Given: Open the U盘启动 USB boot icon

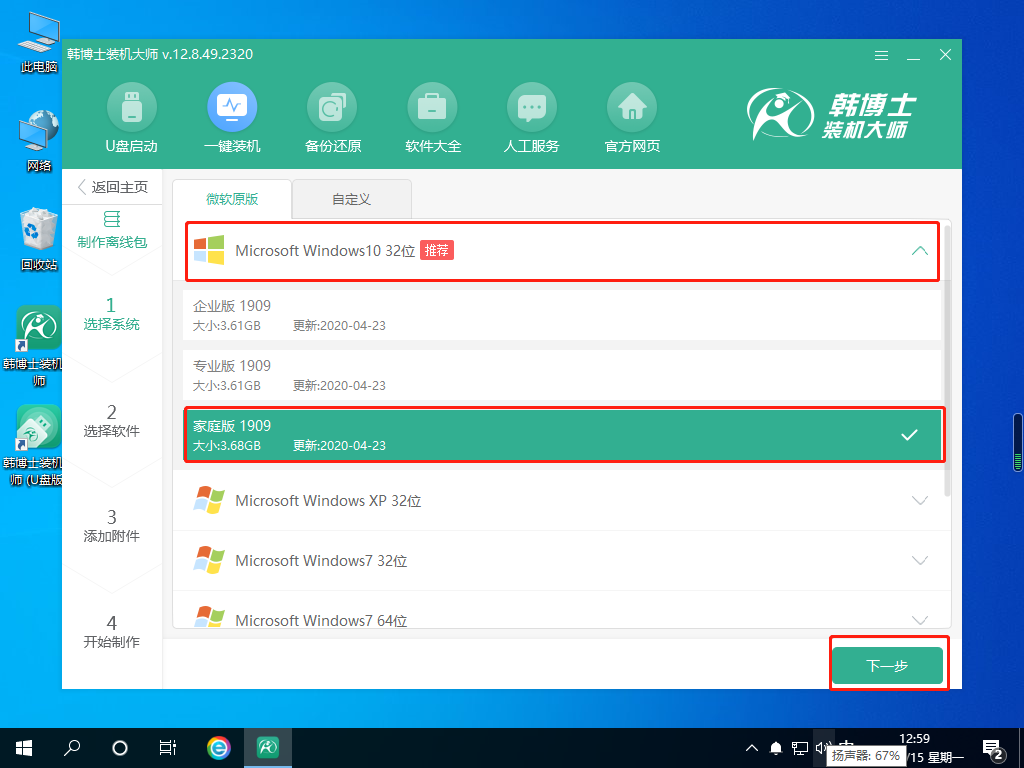Looking at the screenshot, I should click(132, 107).
